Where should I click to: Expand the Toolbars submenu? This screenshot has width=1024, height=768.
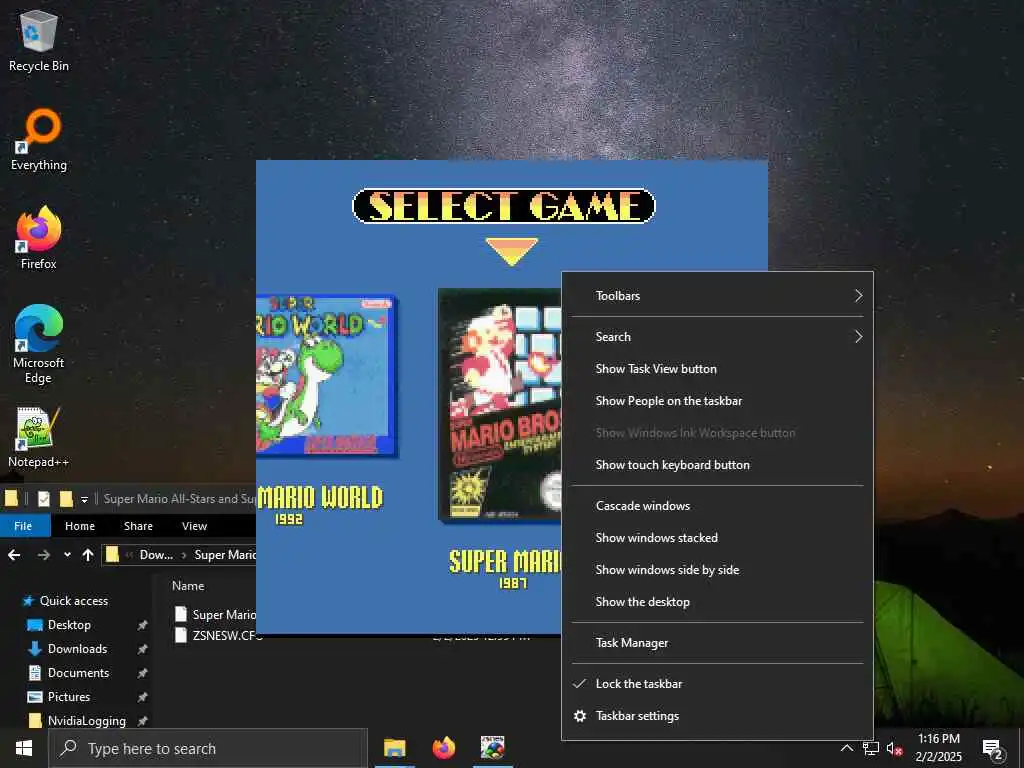[718, 296]
